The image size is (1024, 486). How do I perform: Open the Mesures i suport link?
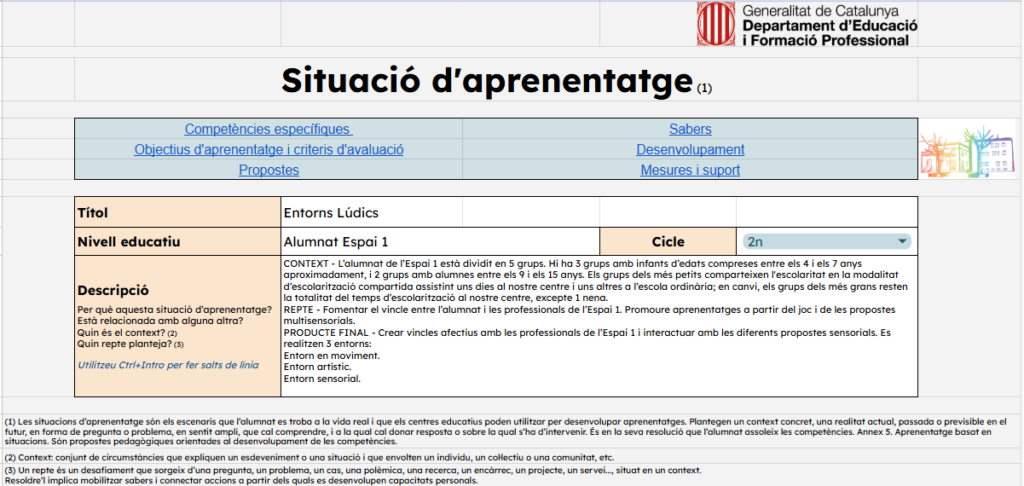[690, 170]
